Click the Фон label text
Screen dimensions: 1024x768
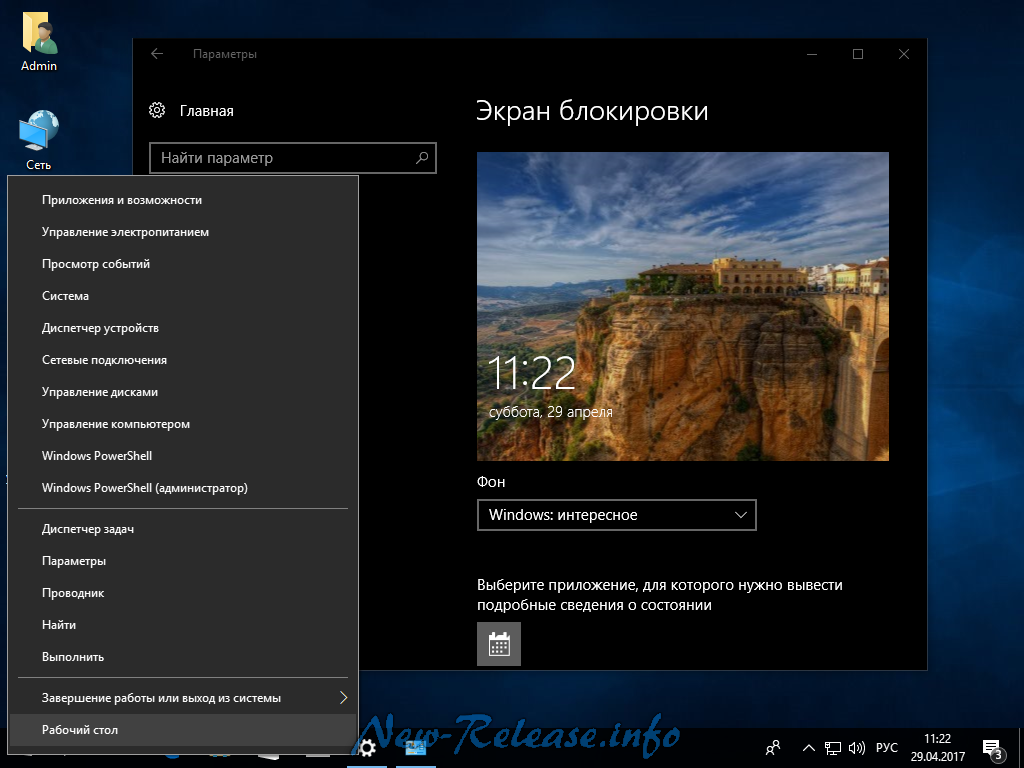click(491, 482)
